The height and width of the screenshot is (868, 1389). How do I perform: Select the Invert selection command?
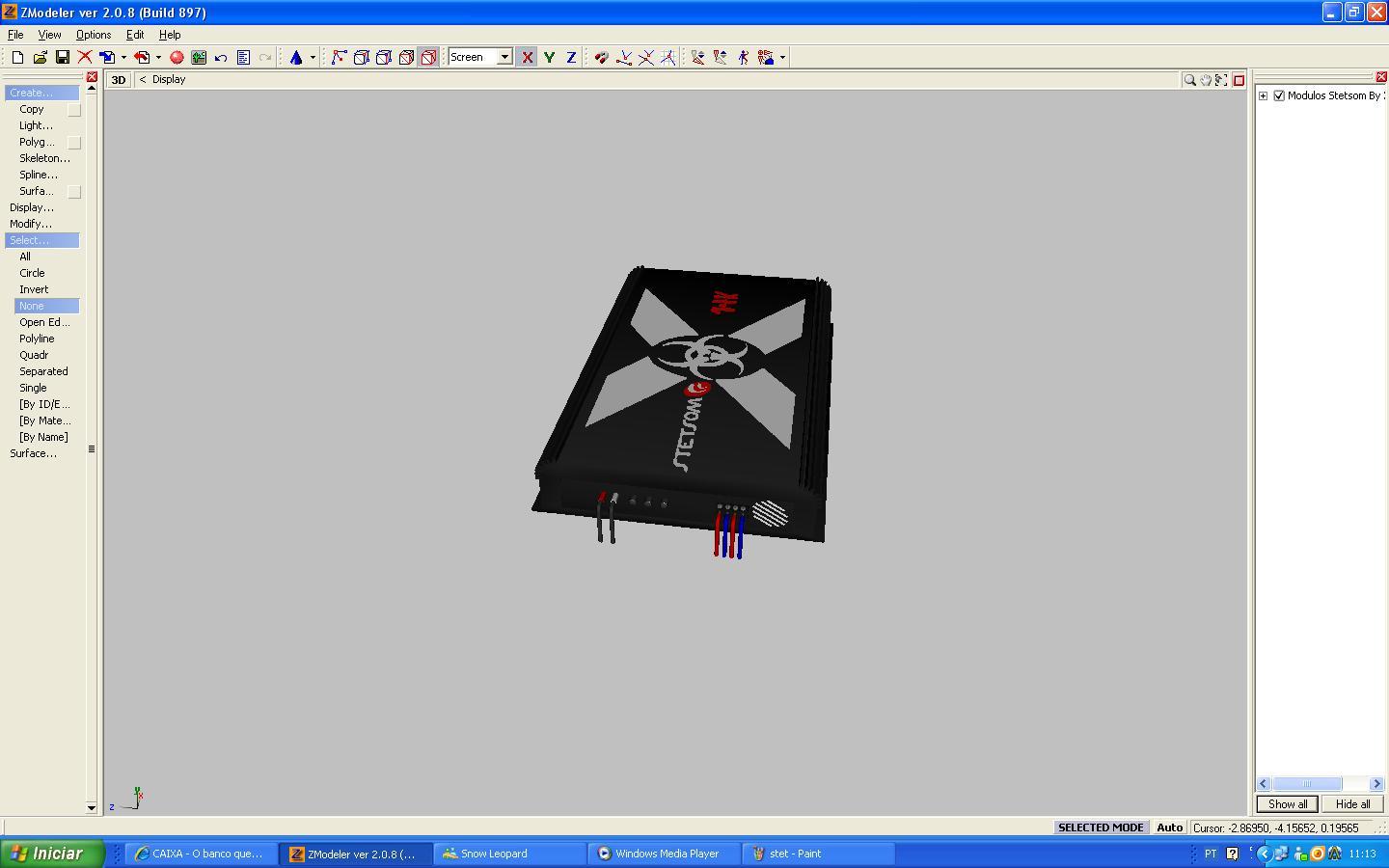tap(34, 289)
